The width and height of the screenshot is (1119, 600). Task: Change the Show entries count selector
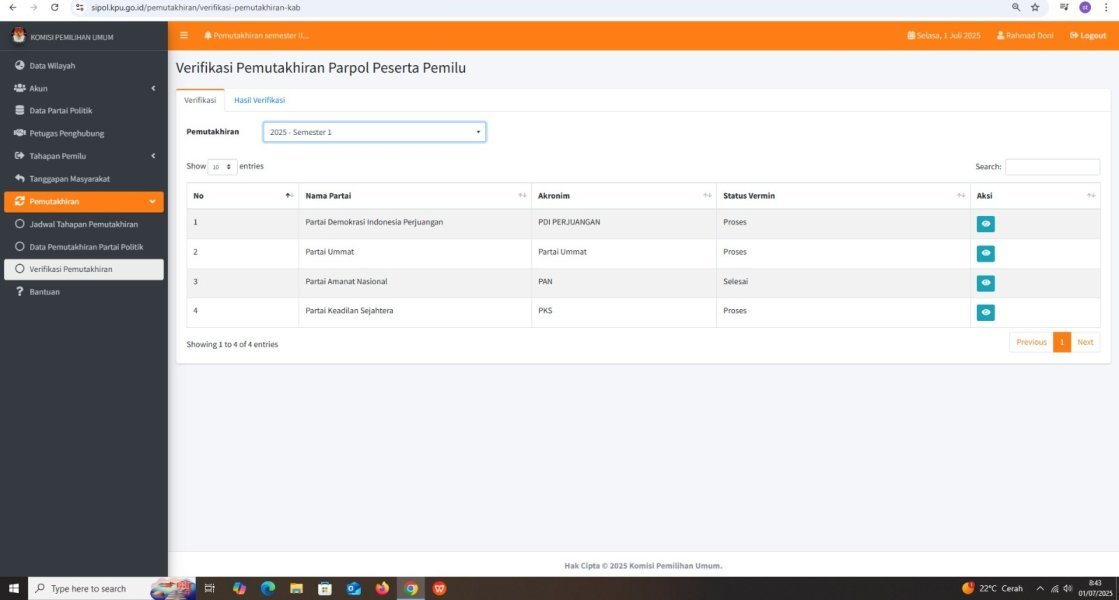tap(222, 167)
